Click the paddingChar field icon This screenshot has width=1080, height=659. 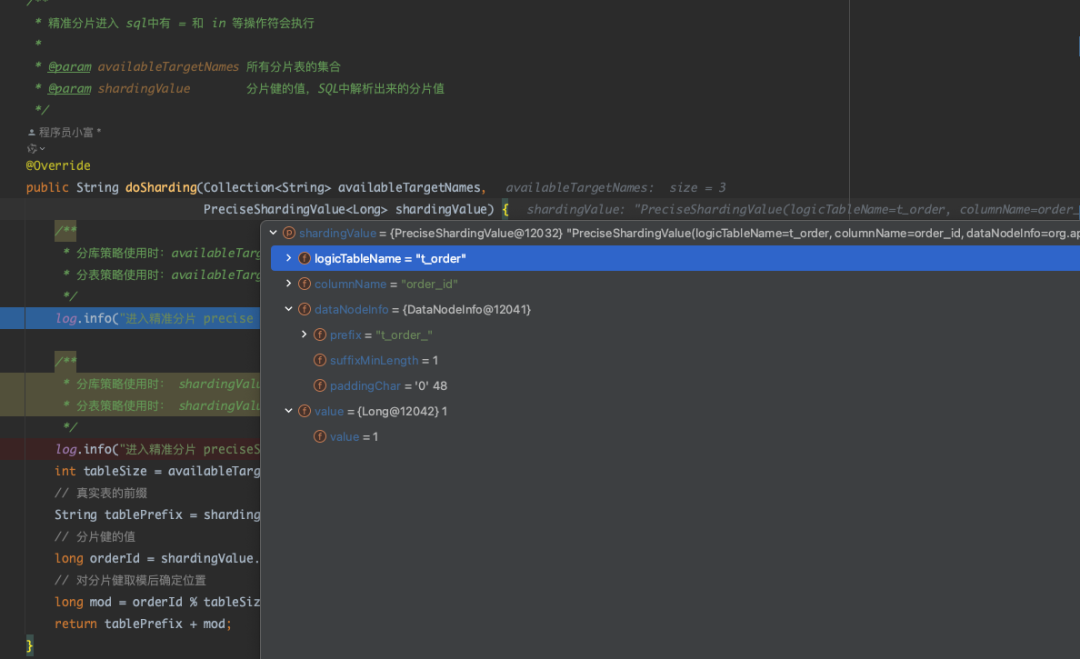(320, 386)
